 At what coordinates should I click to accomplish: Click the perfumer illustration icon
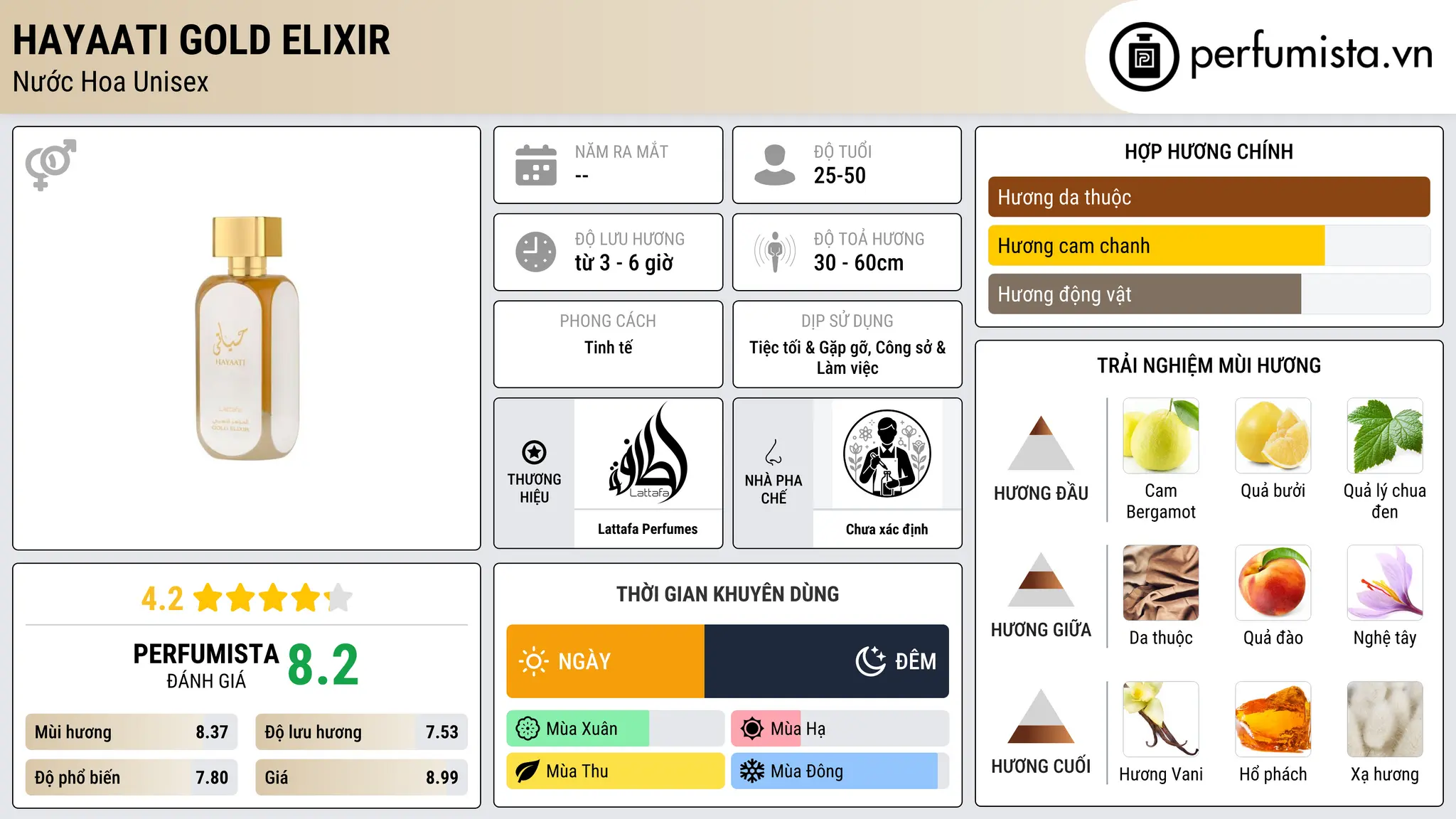887,454
